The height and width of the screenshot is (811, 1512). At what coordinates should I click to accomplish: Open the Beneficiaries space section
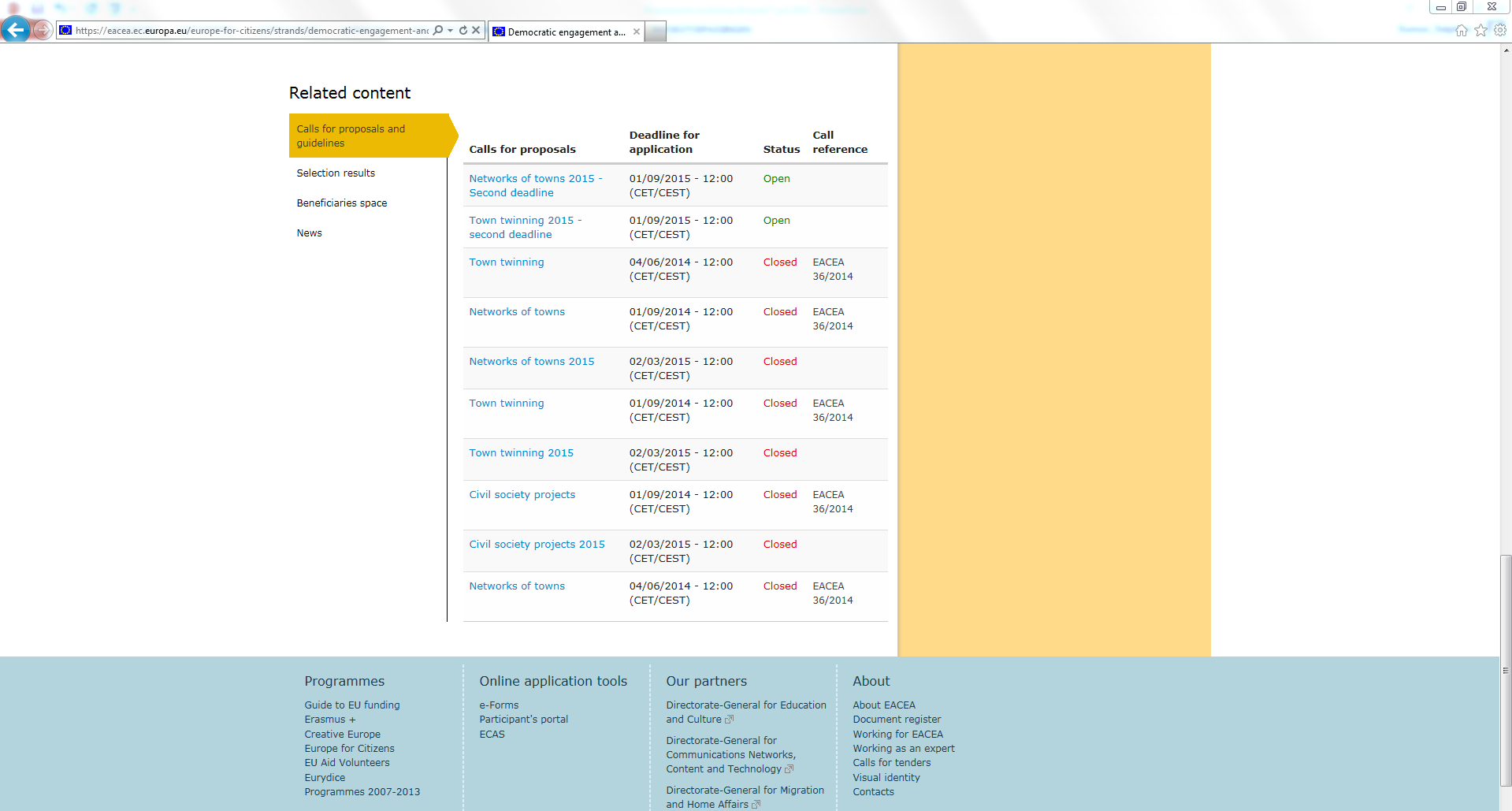pos(342,203)
